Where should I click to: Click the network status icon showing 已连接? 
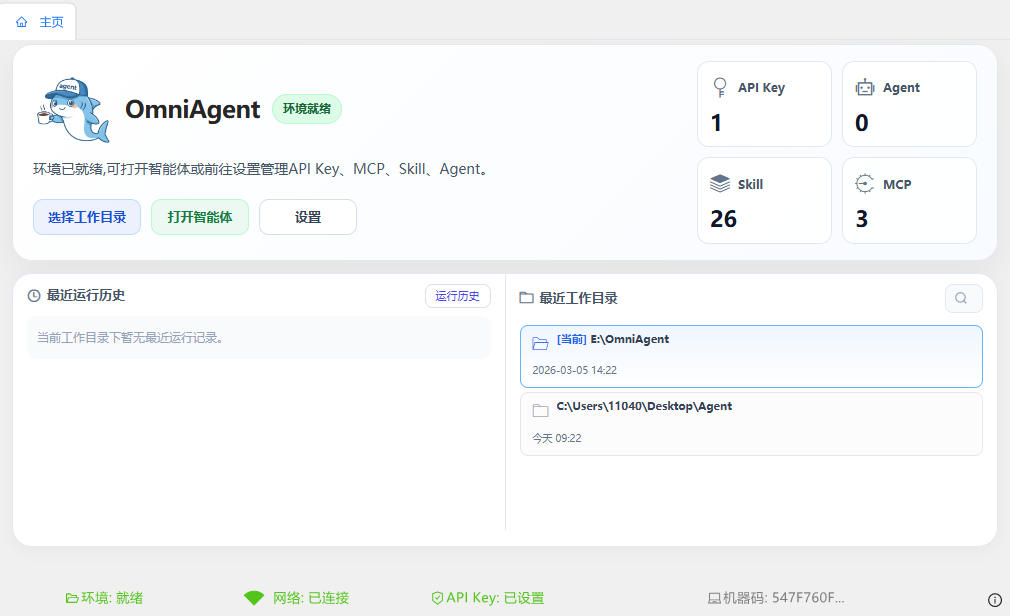pyautogui.click(x=254, y=597)
